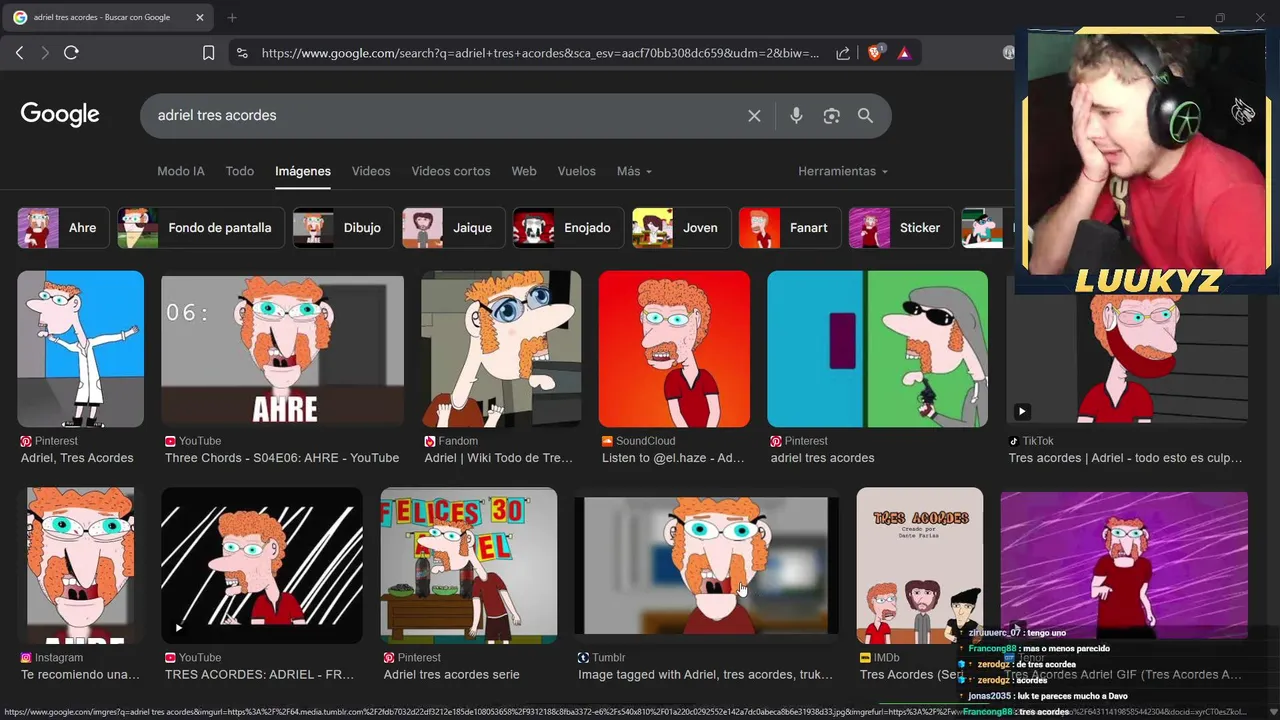Open Felices 30 Adriel Pinterest thumbnail

469,565
